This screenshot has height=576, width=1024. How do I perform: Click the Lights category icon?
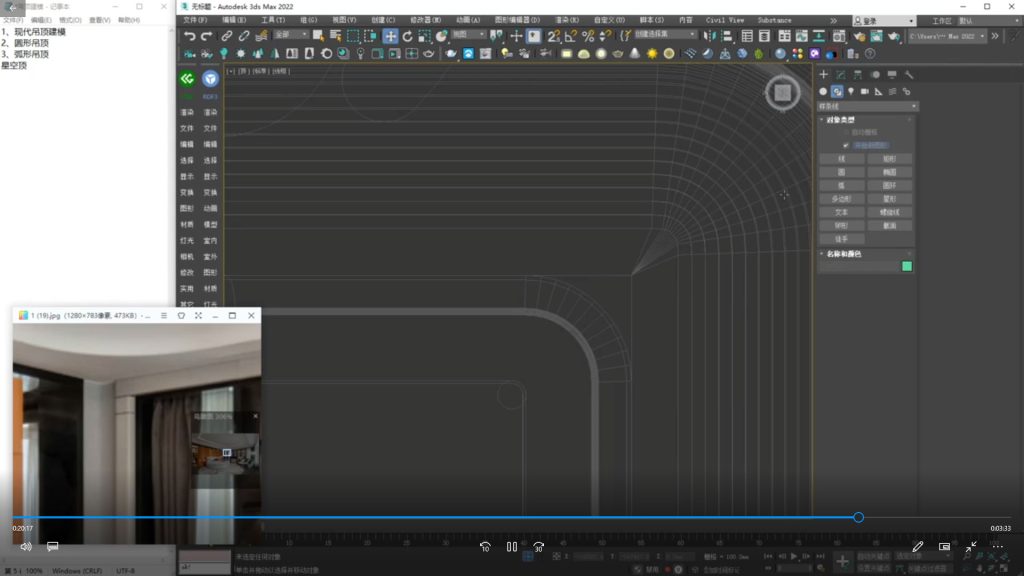(x=851, y=91)
